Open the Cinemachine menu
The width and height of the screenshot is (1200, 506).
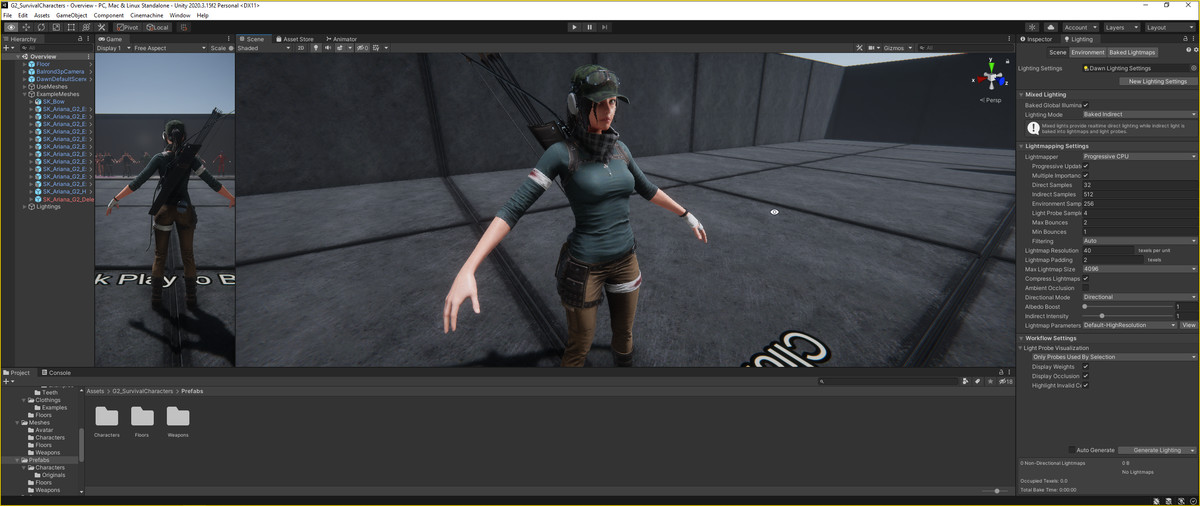(x=148, y=15)
